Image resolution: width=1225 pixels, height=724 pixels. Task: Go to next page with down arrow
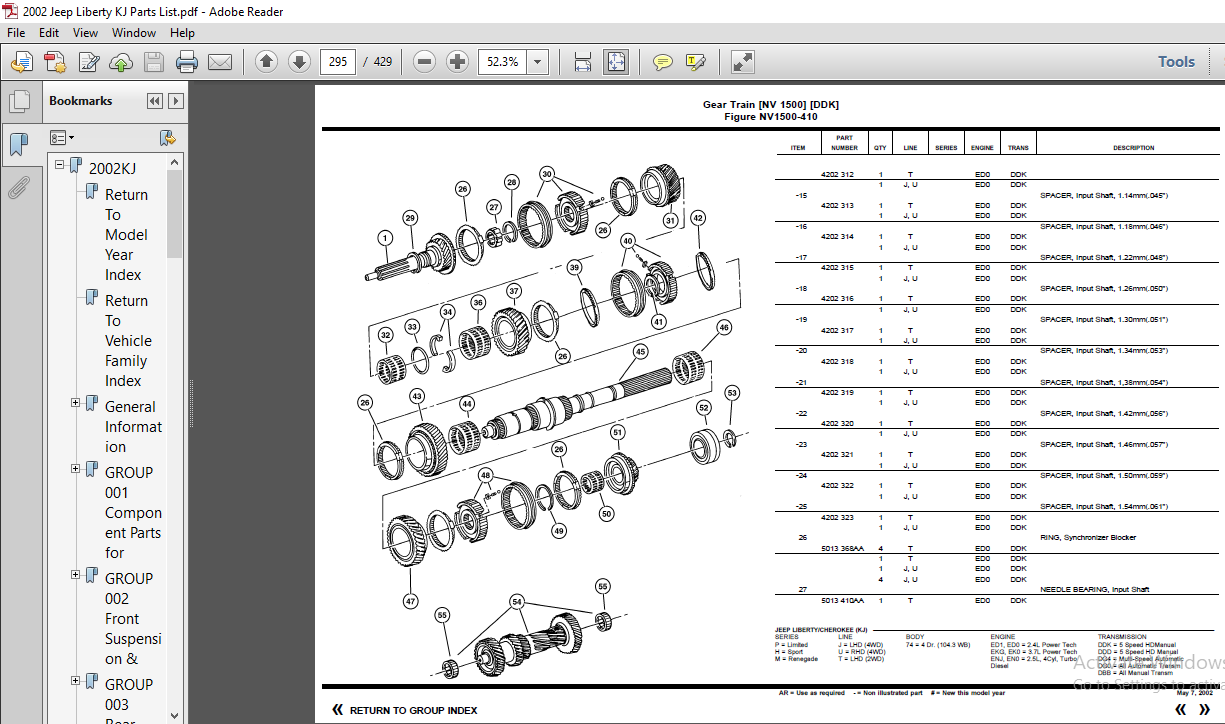pos(299,62)
